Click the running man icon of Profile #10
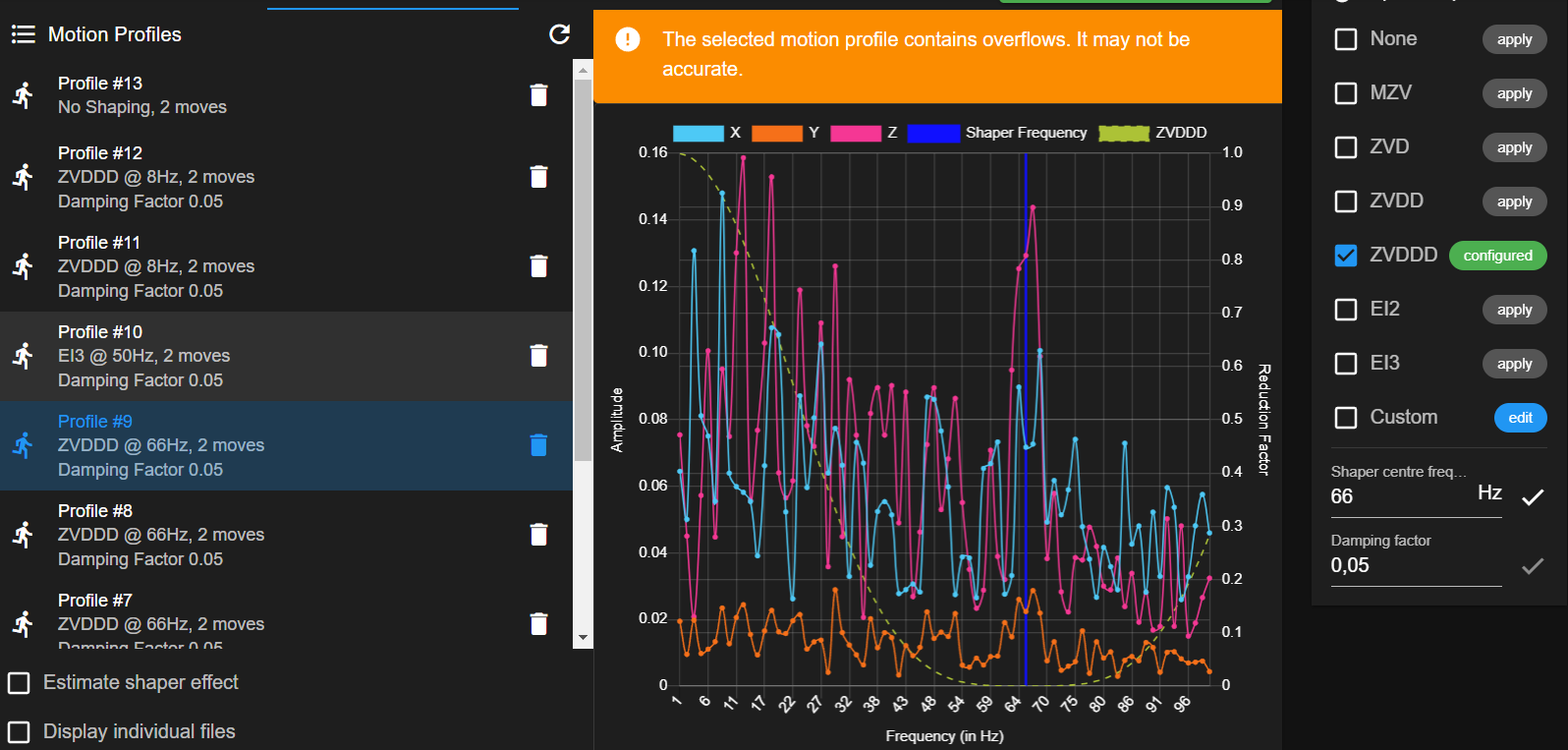Screen dimensions: 1568x750 point(24,356)
